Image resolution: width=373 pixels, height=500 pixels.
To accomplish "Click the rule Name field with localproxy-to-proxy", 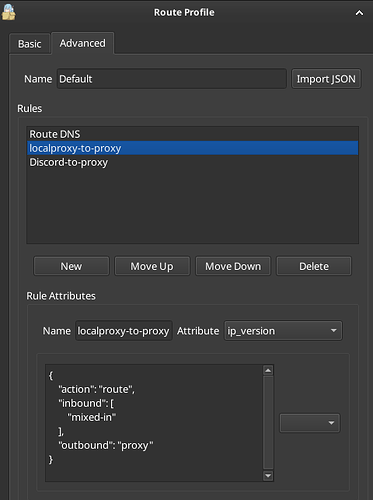I will point(124,331).
